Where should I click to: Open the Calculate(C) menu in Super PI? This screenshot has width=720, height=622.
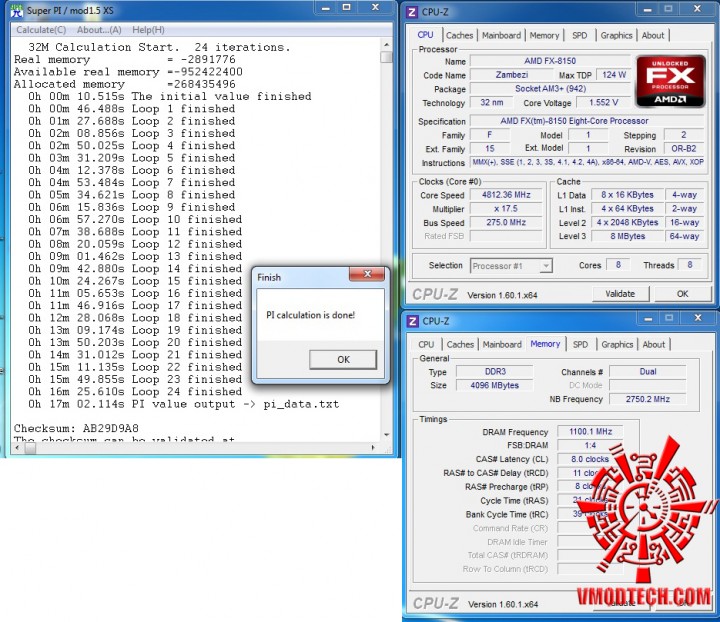pyautogui.click(x=41, y=30)
